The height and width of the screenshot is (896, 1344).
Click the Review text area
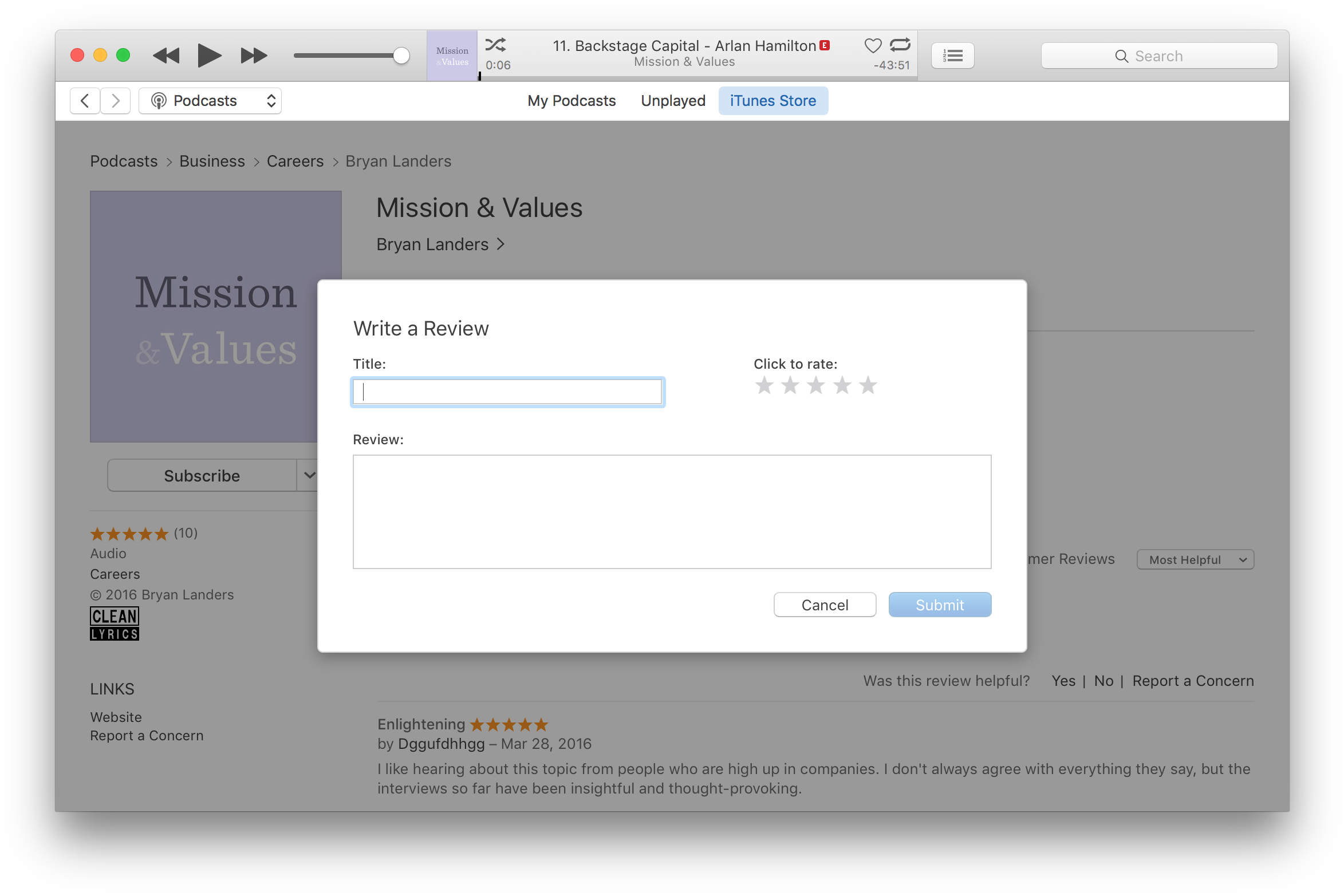pyautogui.click(x=672, y=512)
